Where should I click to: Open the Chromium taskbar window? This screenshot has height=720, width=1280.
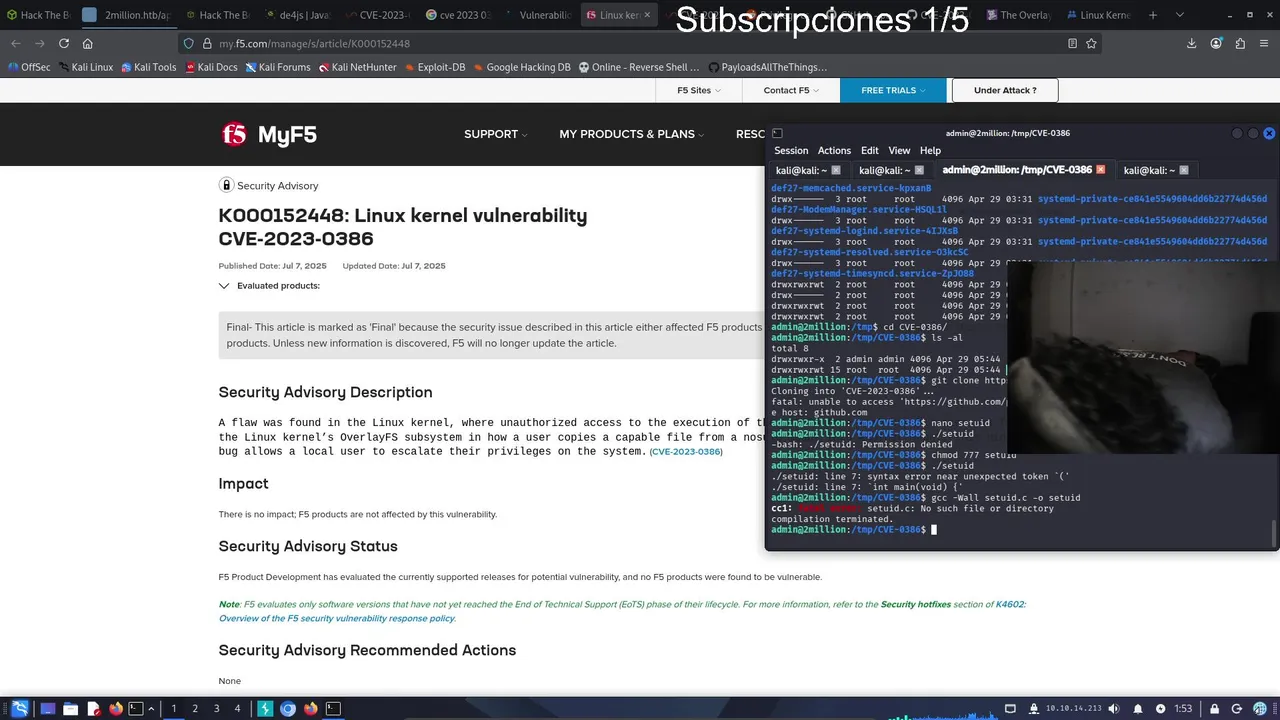(288, 708)
